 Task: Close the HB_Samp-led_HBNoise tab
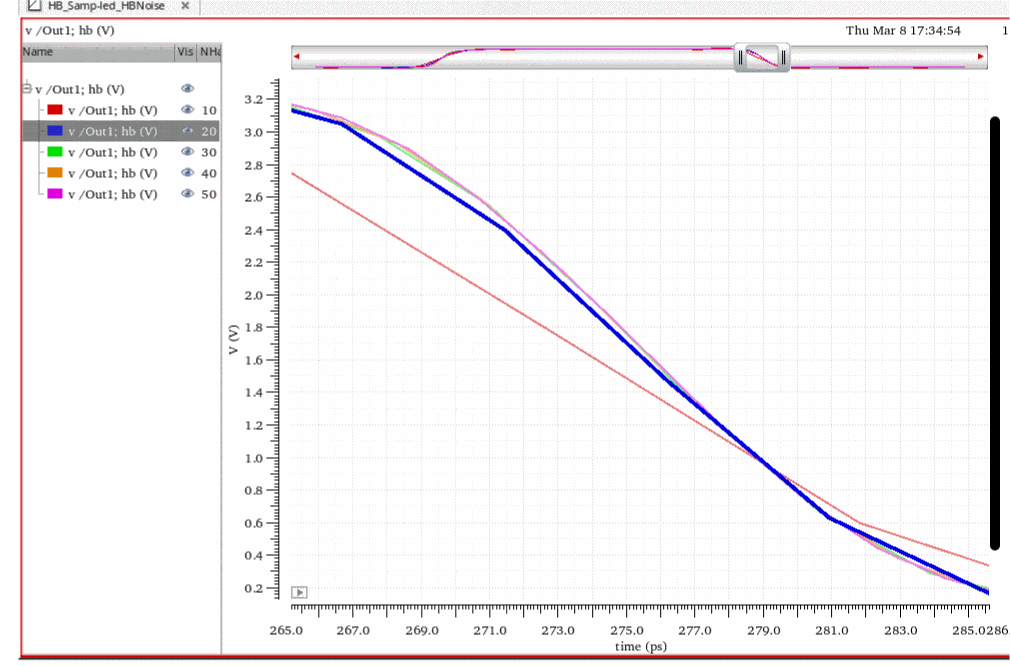(185, 6)
